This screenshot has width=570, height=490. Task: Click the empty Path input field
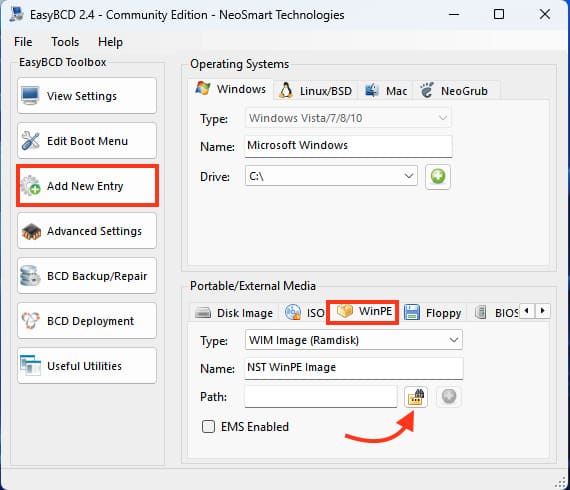coord(321,396)
